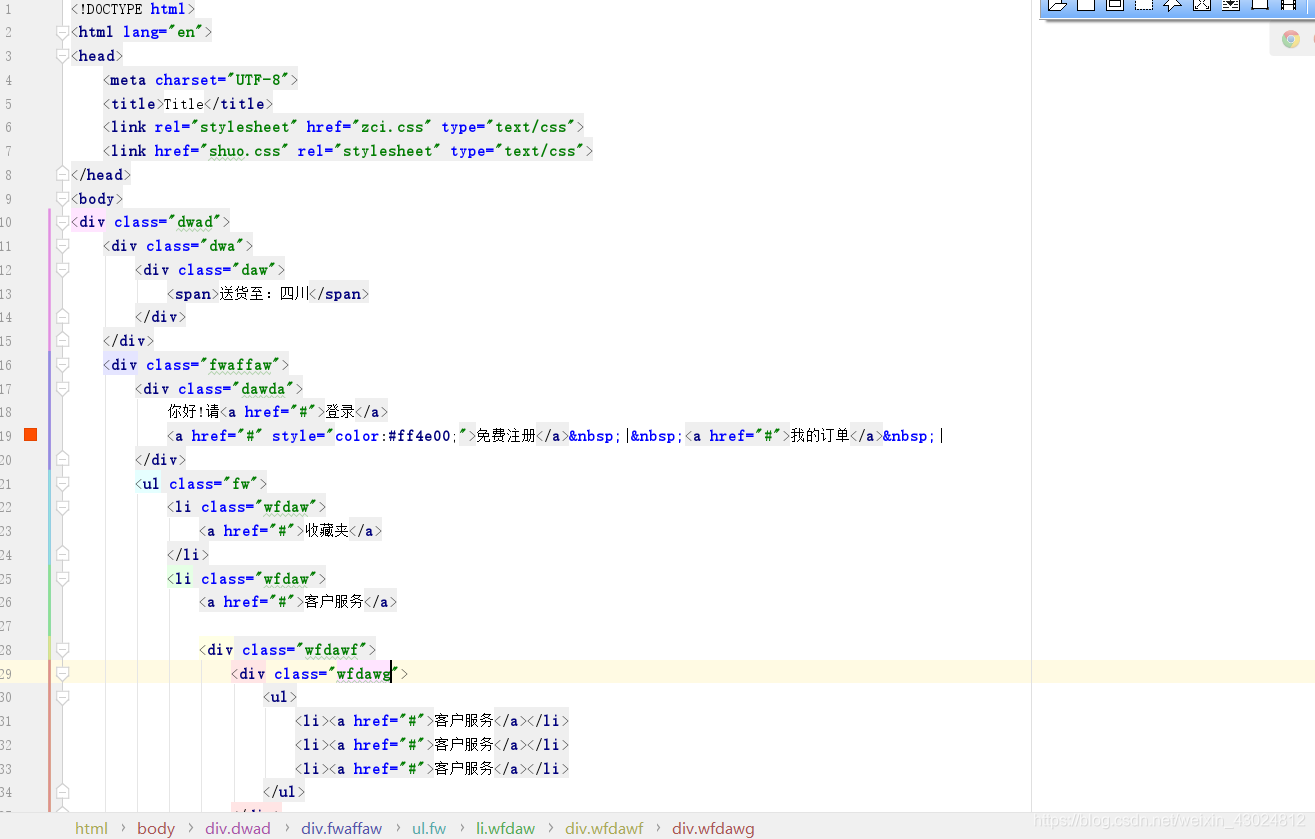Collapse first li class="wfdaw" fold on line 22

point(63,507)
